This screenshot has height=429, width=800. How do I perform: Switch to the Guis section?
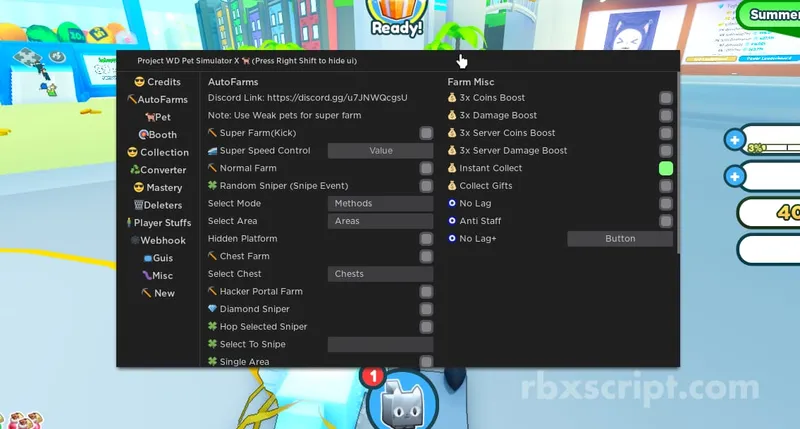[x=158, y=258]
